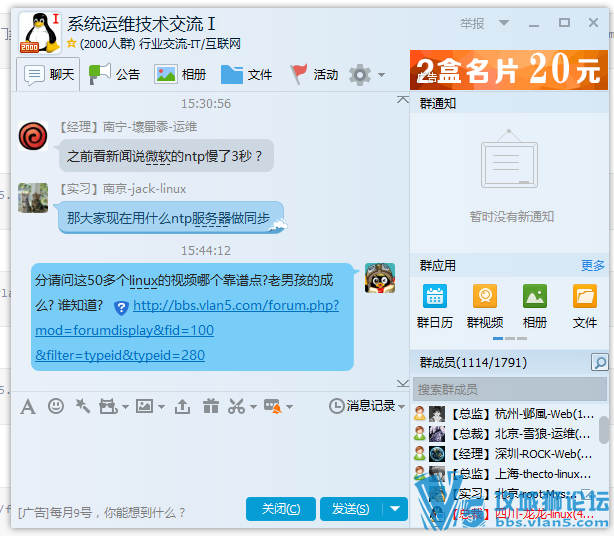Switch to the 公告 announcements tab

(x=115, y=74)
